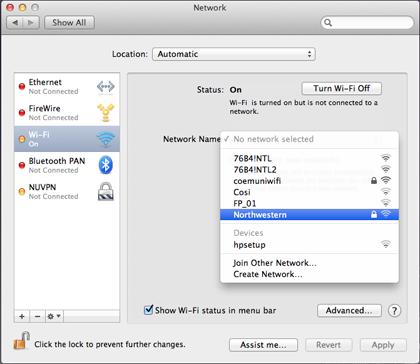Choose the Cosi network
This screenshot has height=364, width=420.
tap(309, 192)
